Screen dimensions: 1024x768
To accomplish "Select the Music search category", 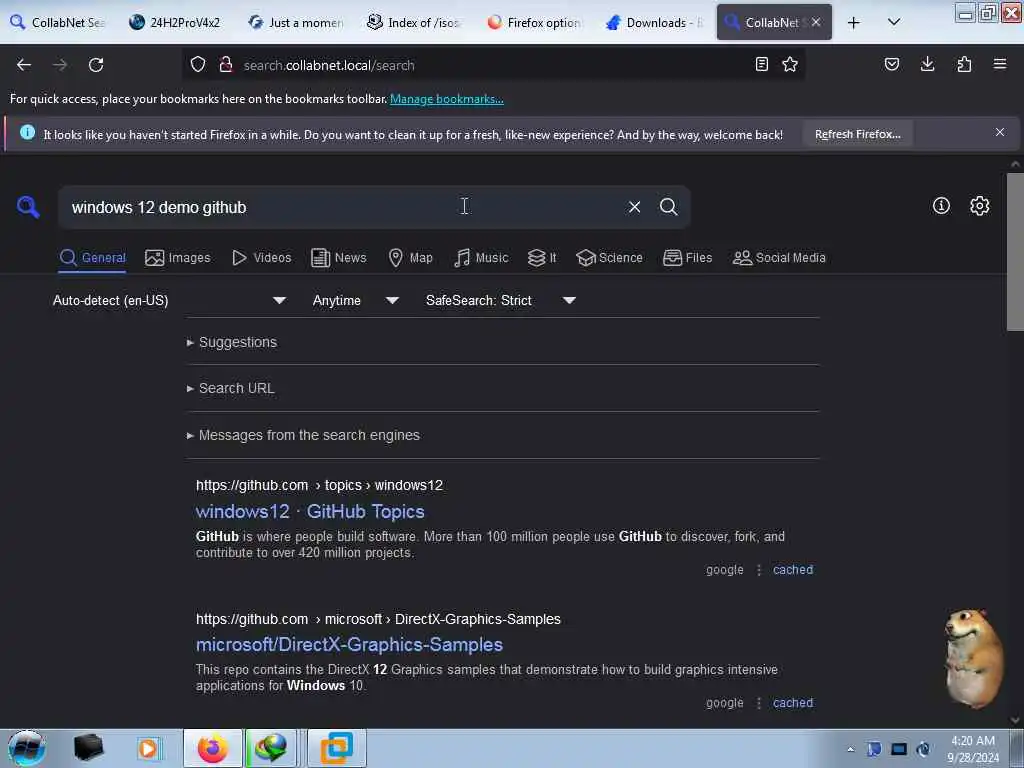I will pos(481,258).
